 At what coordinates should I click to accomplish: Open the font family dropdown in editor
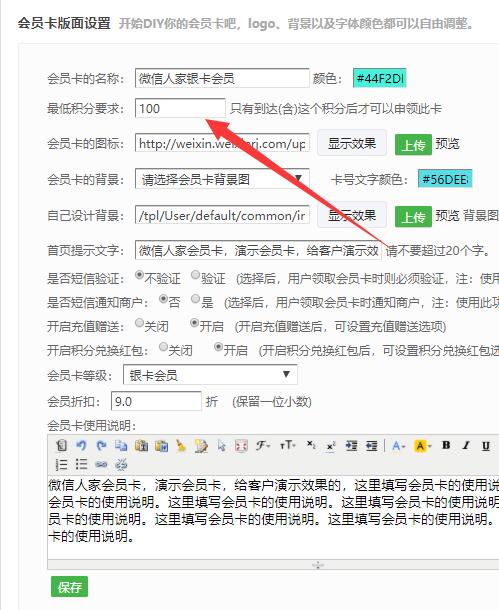tap(263, 445)
